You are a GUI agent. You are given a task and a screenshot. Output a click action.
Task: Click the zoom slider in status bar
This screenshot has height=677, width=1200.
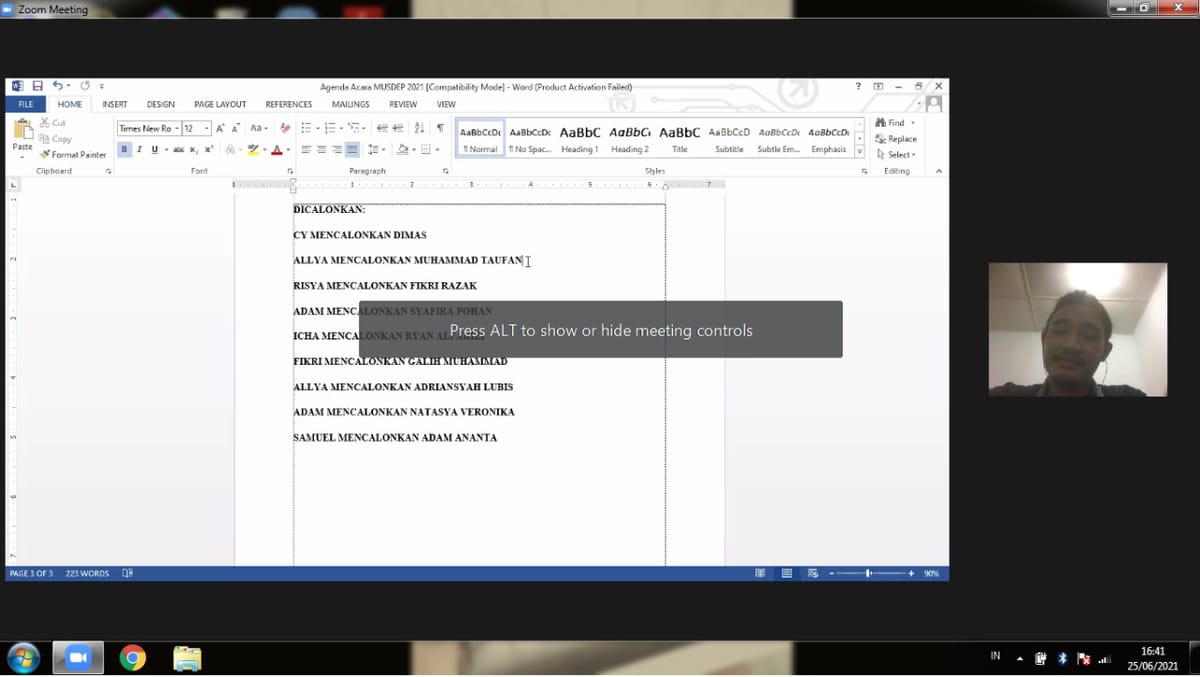click(868, 574)
